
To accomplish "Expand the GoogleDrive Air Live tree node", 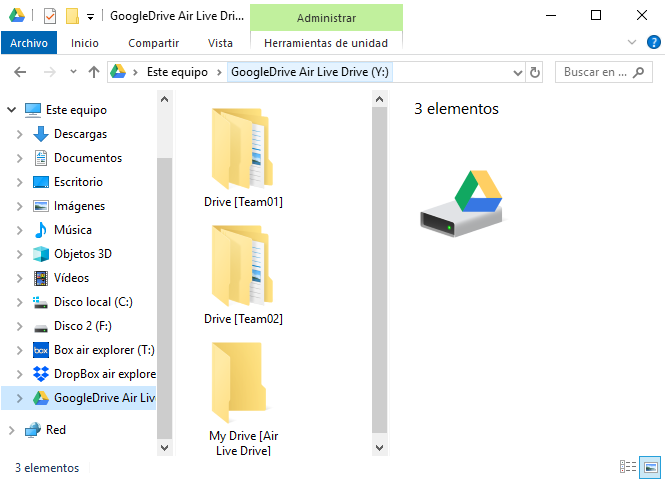I will pos(20,398).
